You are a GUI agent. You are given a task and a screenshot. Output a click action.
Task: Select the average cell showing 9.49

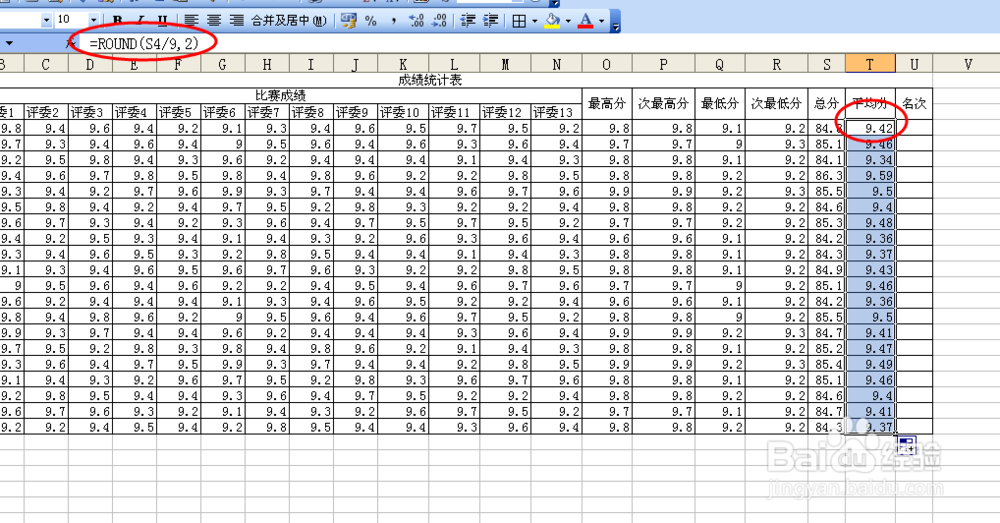(870, 364)
